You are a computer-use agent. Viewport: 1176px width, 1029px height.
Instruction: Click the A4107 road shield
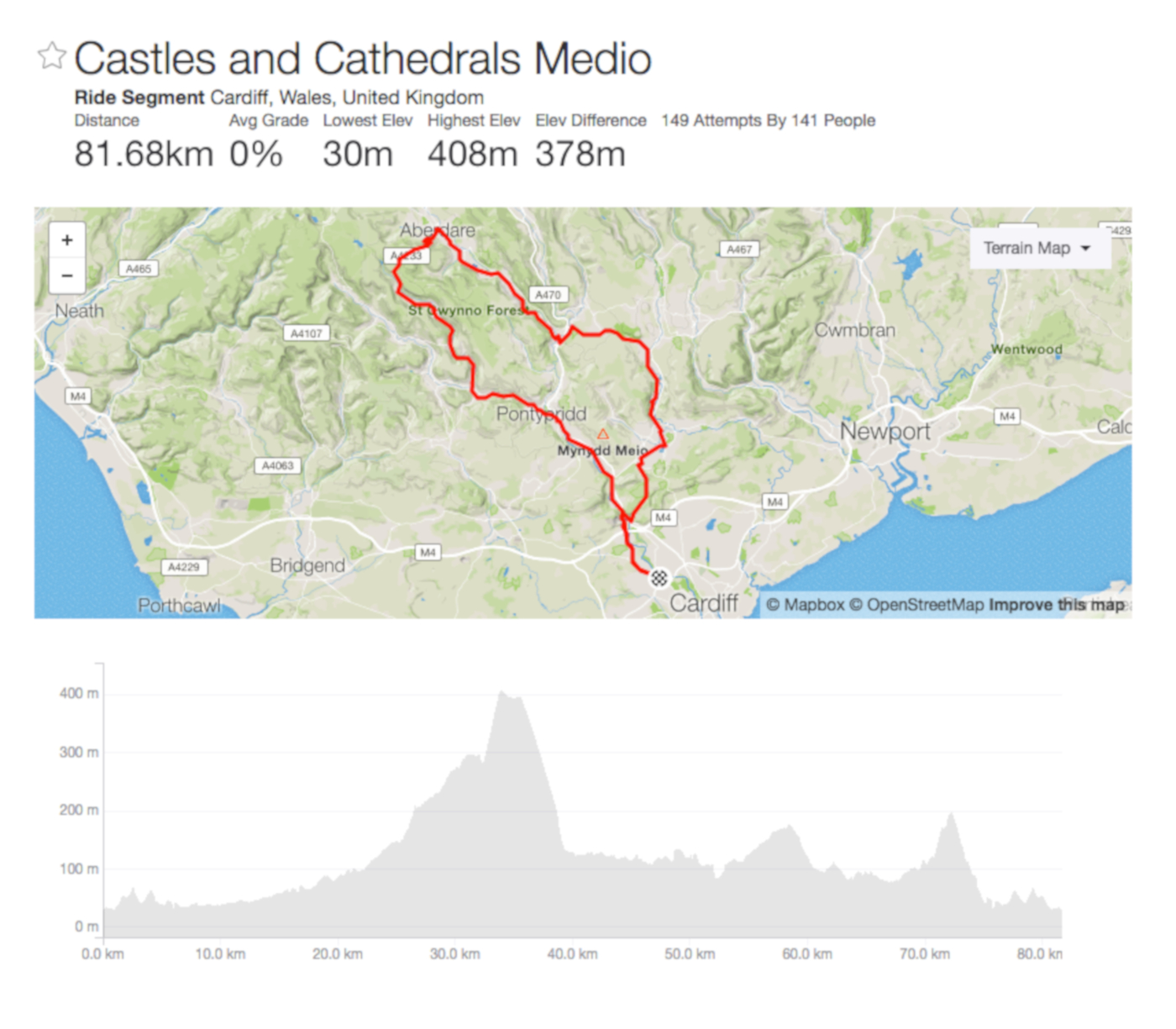coord(306,333)
